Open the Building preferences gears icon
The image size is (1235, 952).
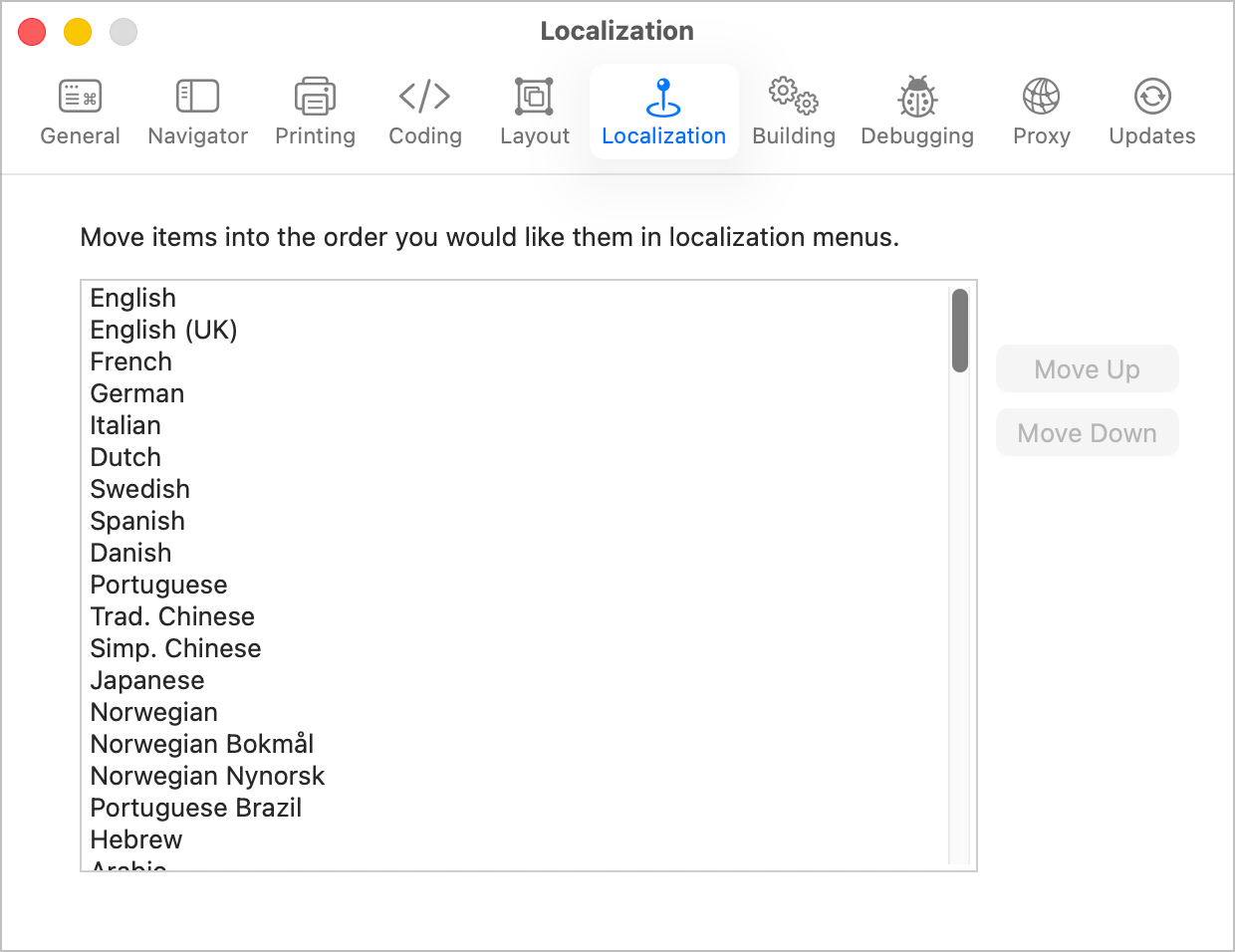pyautogui.click(x=793, y=110)
